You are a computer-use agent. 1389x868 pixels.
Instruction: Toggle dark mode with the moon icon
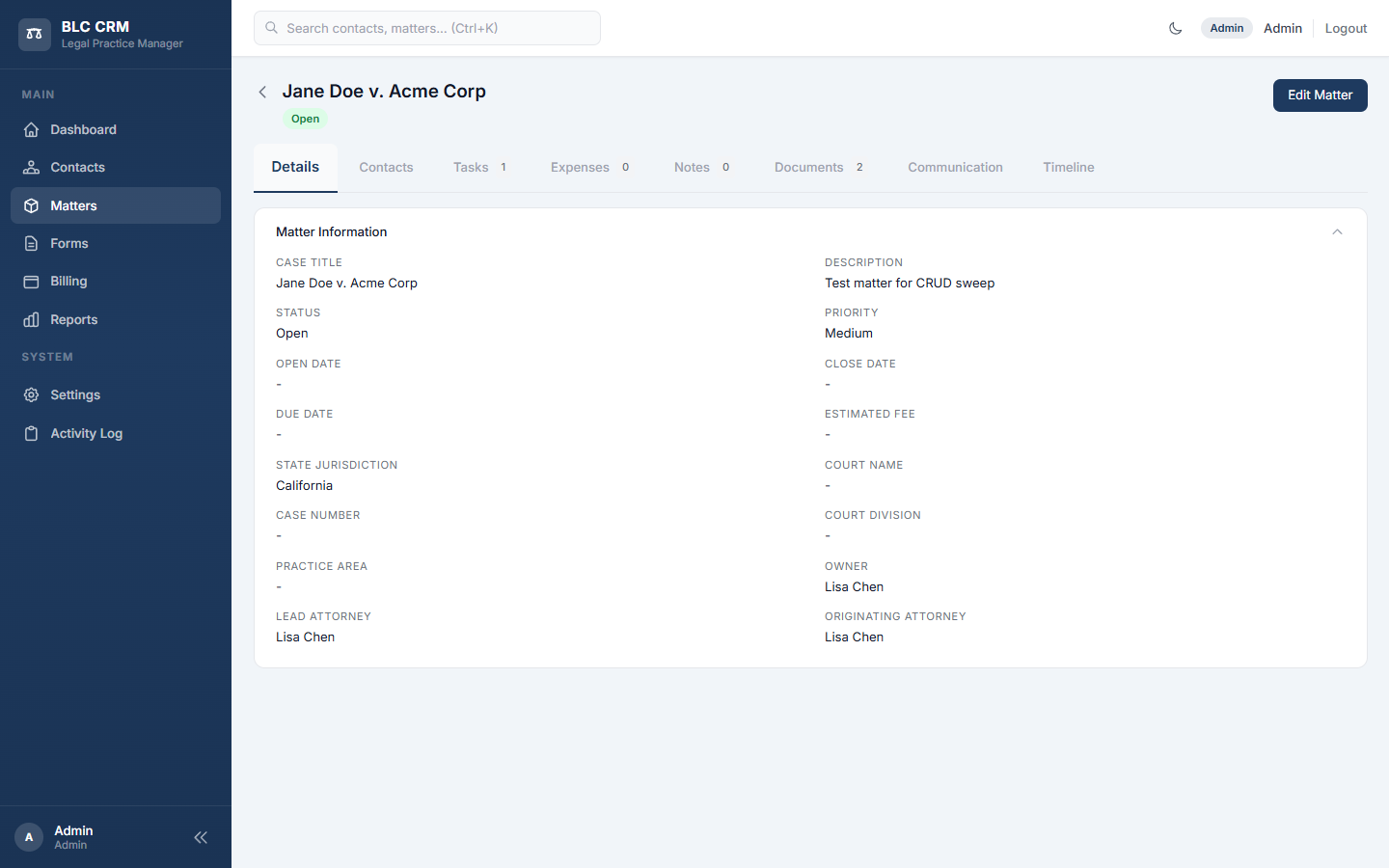pos(1175,28)
